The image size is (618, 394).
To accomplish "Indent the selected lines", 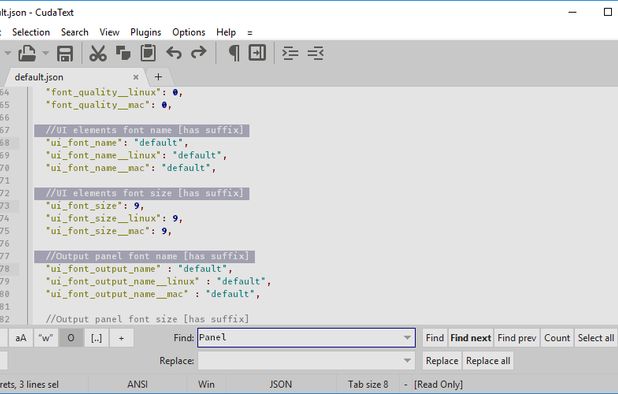I will 290,53.
